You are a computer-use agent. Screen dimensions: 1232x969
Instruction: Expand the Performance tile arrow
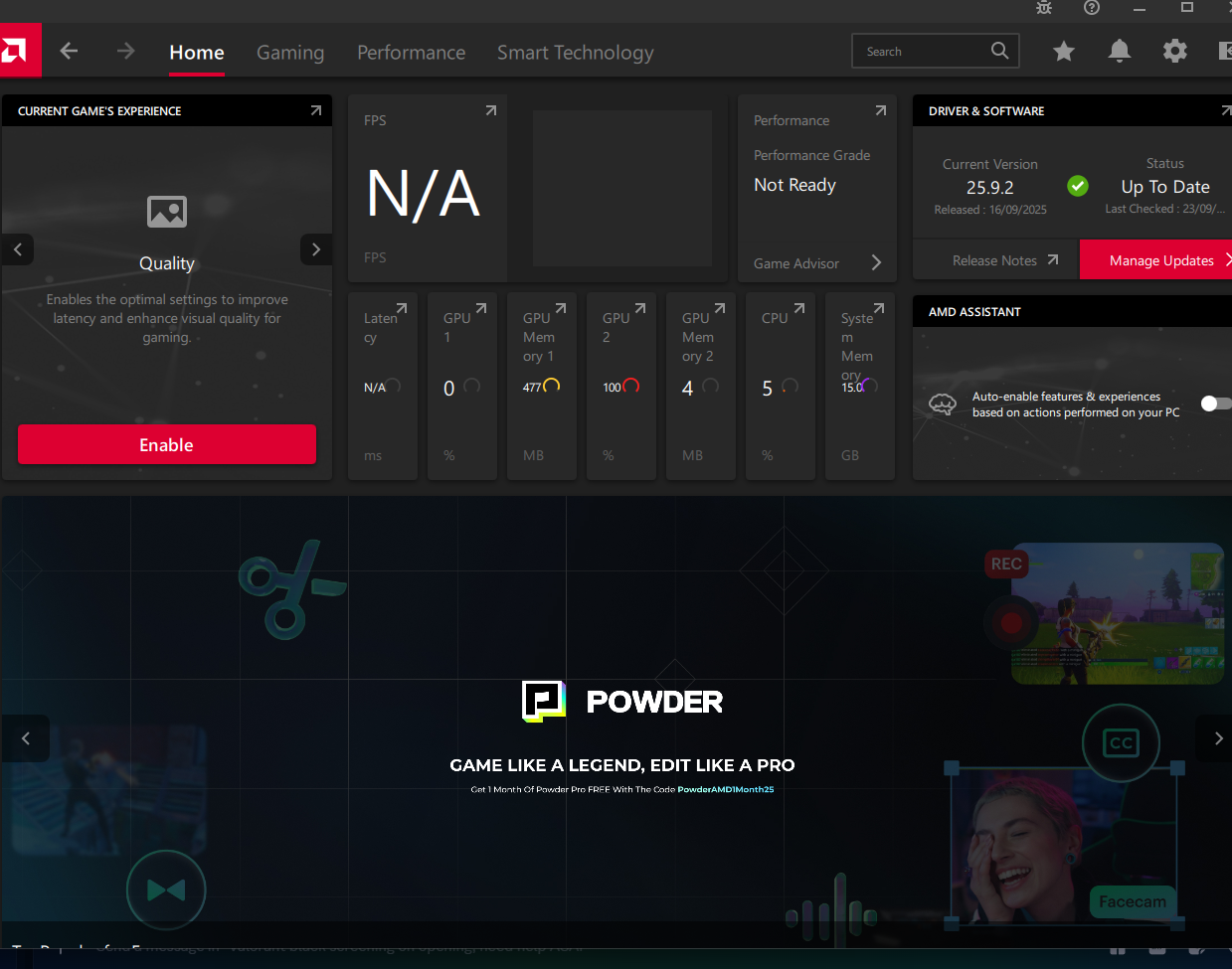[880, 110]
